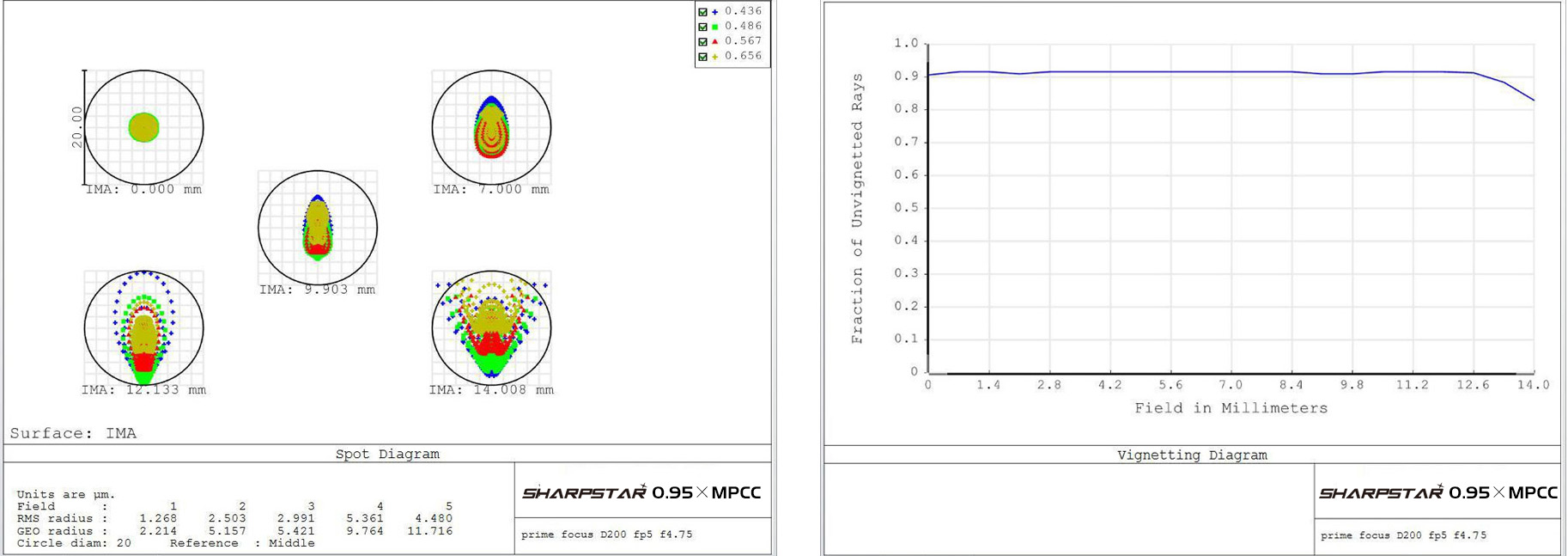1568x556 pixels.
Task: Uncheck the 0.436 wavelength checkbox
Action: [702, 12]
